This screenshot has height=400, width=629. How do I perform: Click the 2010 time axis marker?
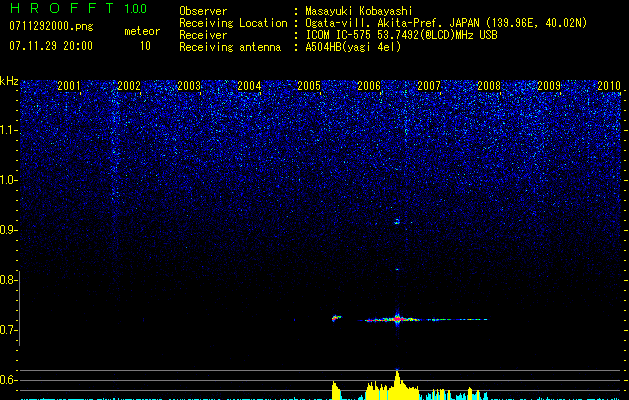(609, 85)
